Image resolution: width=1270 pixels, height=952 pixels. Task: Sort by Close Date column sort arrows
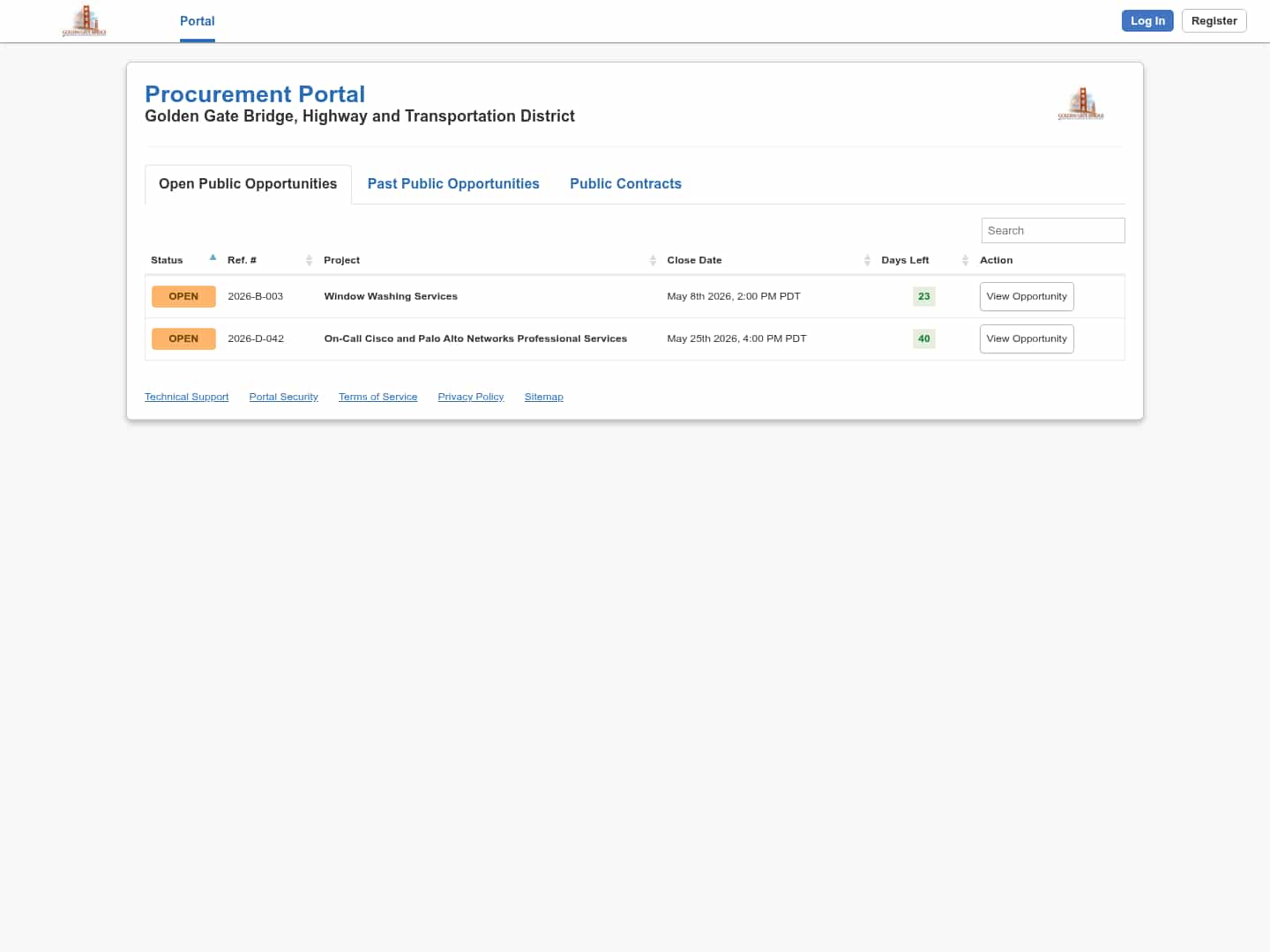click(867, 260)
